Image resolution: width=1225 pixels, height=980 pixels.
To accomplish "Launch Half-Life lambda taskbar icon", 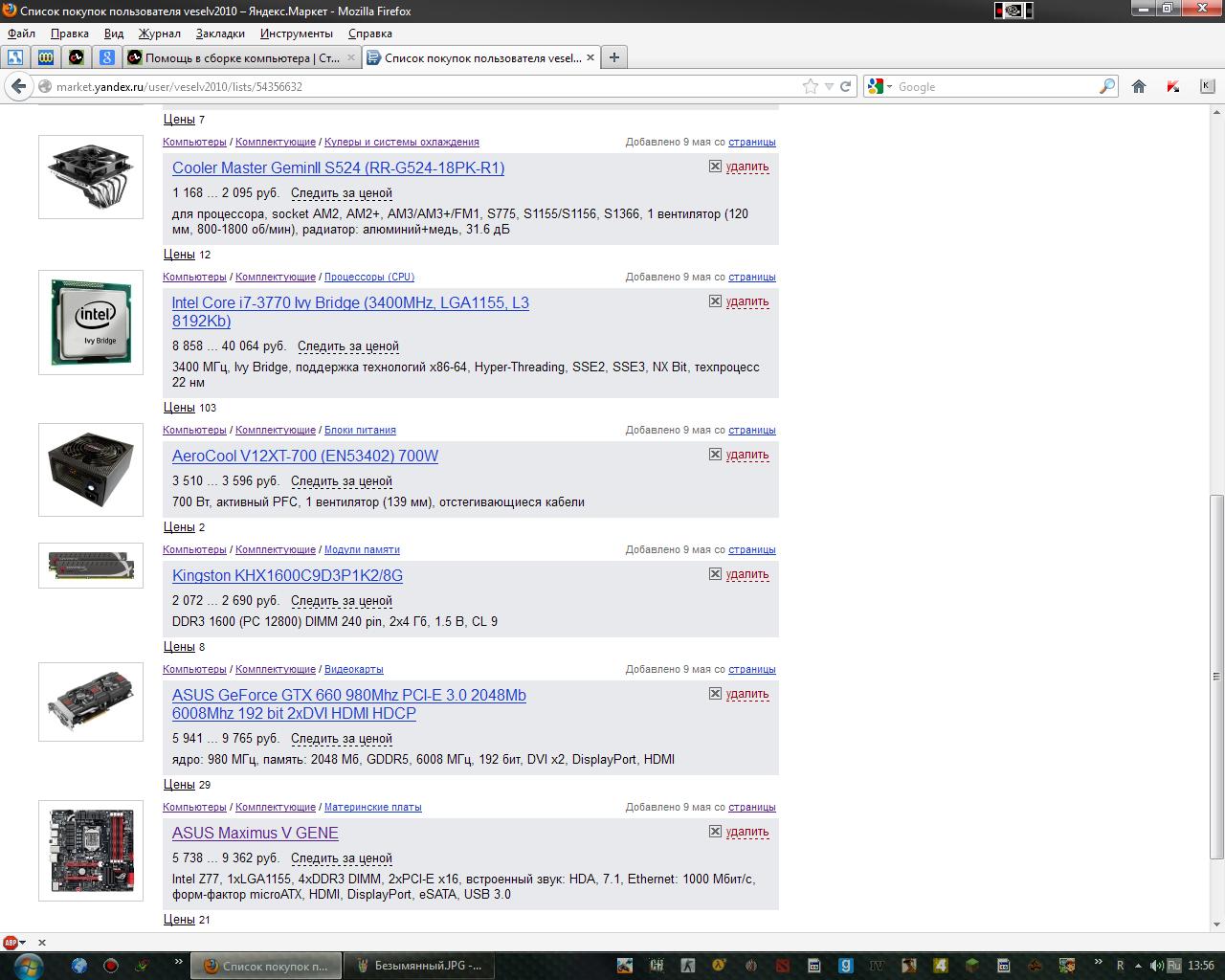I will [720, 966].
